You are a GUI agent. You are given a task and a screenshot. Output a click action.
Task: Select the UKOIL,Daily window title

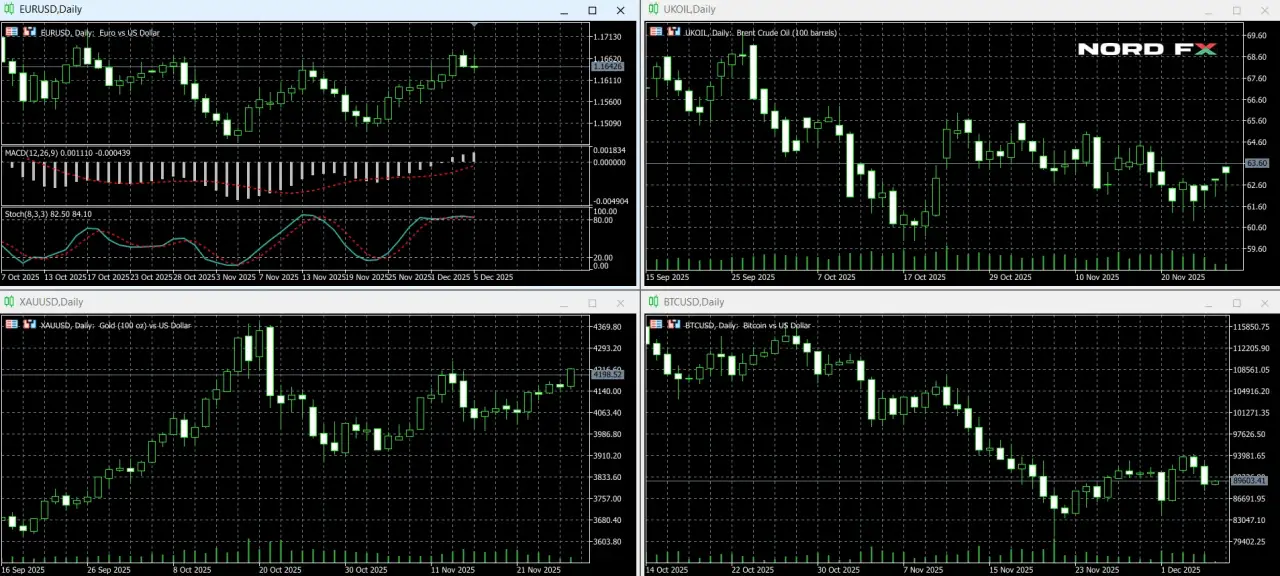click(689, 9)
